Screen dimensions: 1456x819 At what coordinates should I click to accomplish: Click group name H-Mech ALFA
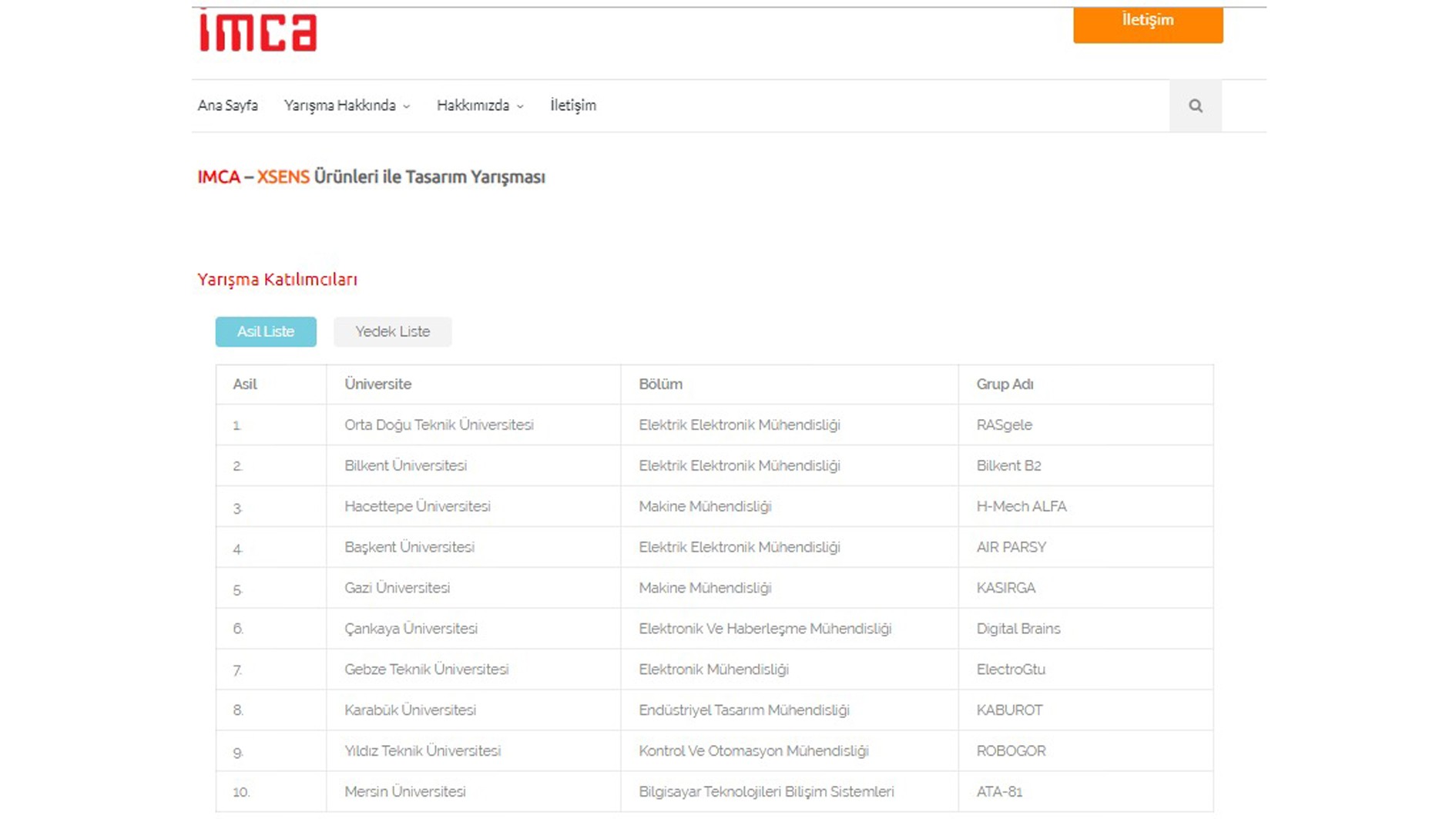pyautogui.click(x=1022, y=507)
